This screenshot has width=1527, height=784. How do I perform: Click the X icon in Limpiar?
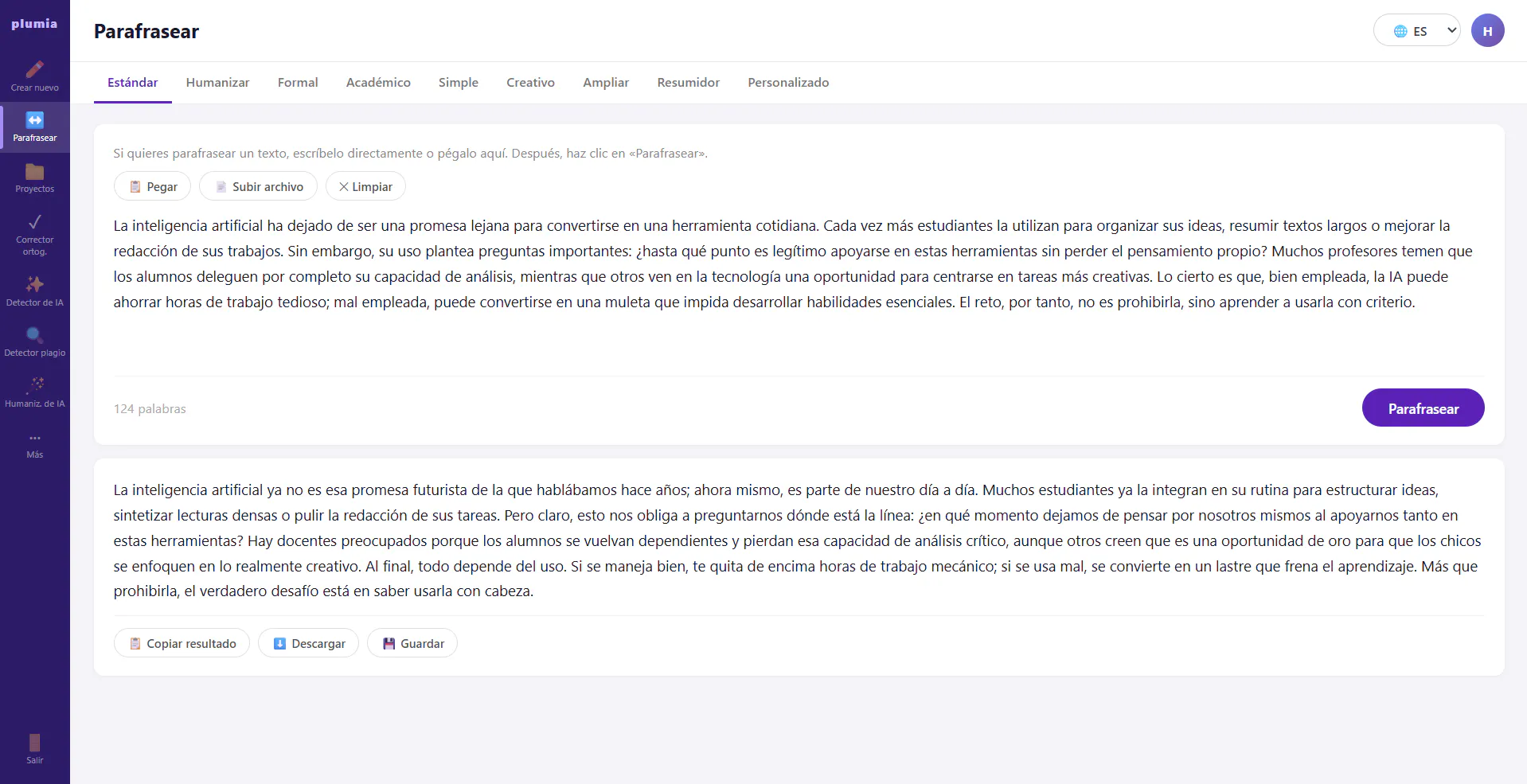tap(344, 186)
